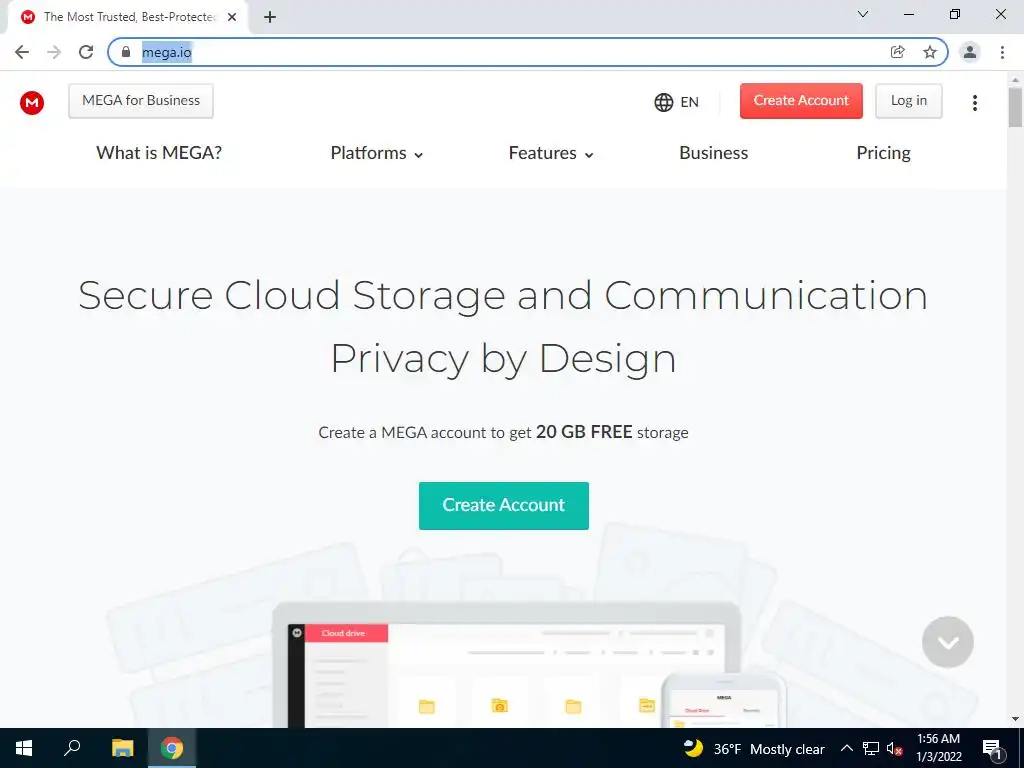
Task: Open Windows taskbar search
Action: [x=72, y=748]
